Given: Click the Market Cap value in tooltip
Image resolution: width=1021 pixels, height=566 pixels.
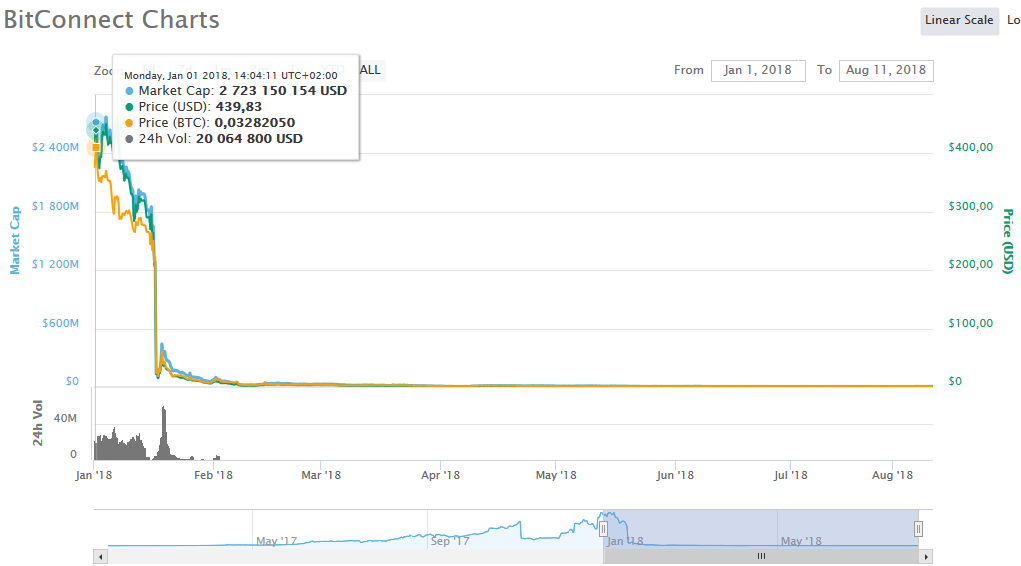Looking at the screenshot, I should [x=283, y=91].
